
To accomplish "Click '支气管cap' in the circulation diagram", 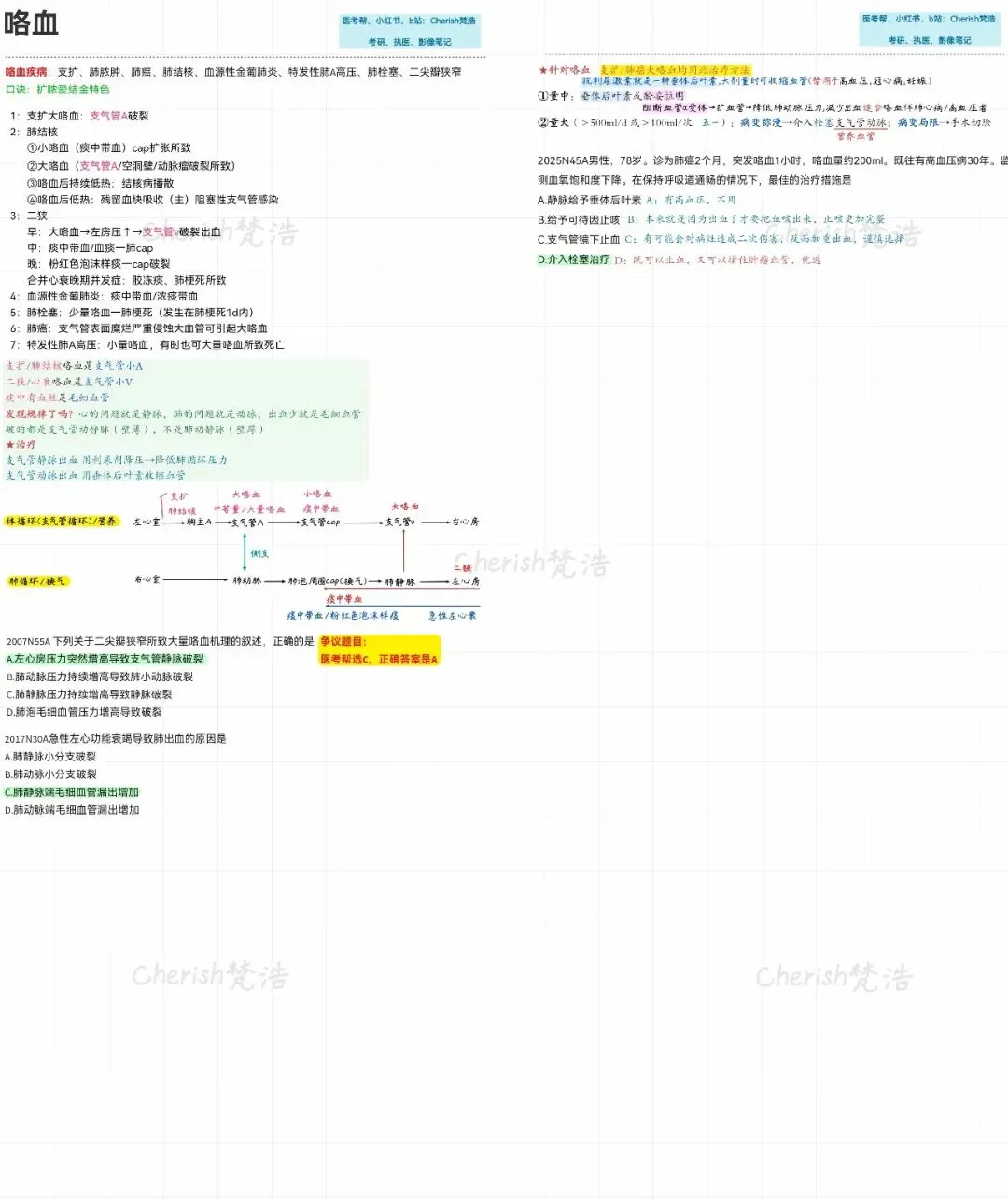I will pos(320,523).
